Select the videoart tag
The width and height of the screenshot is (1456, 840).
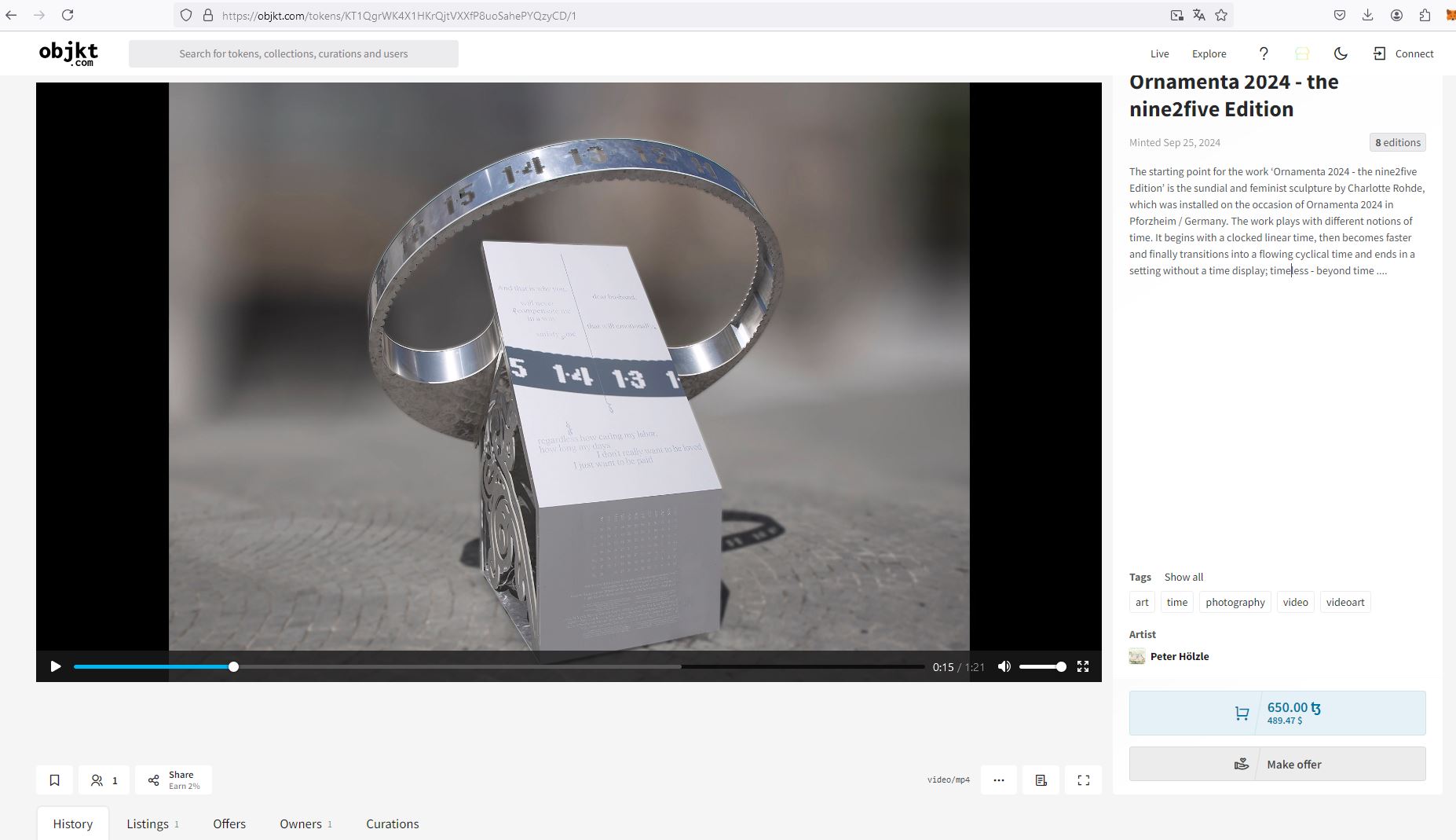[1344, 602]
